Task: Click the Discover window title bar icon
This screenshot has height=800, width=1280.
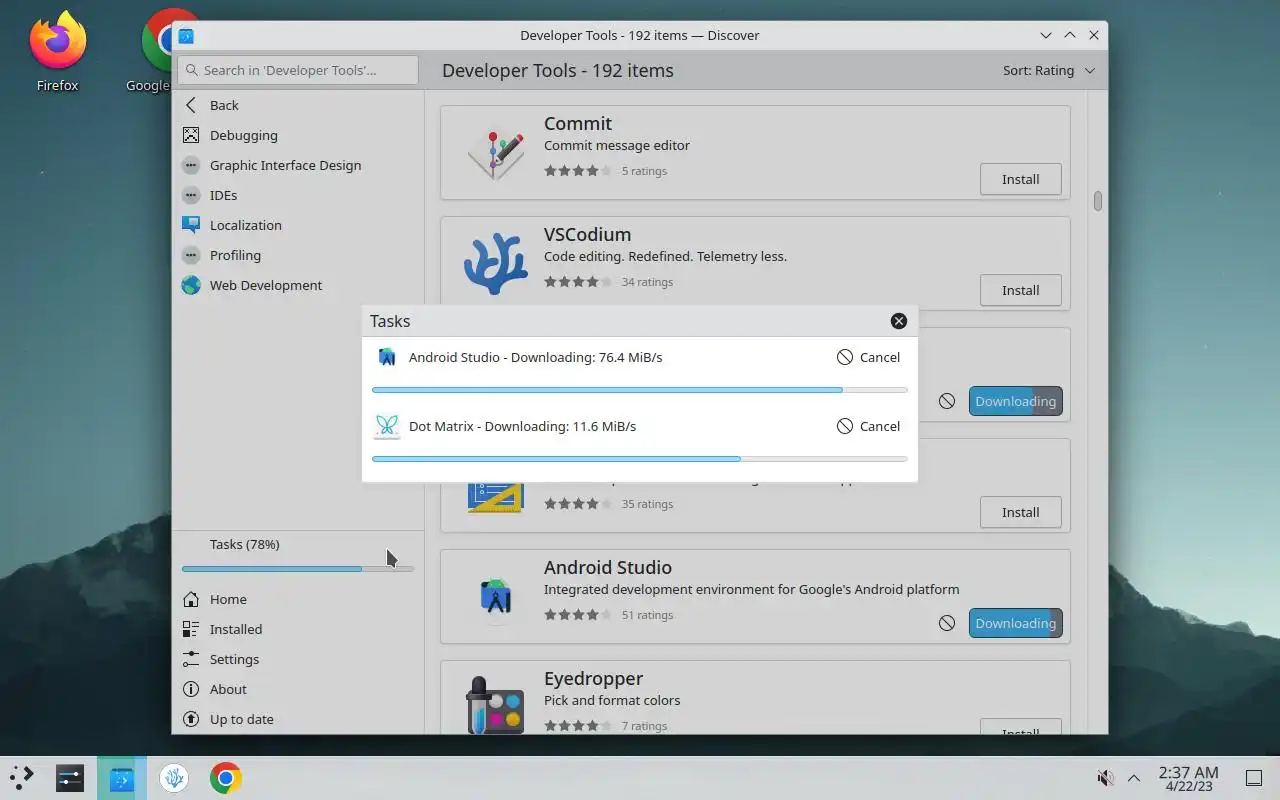Action: pos(186,35)
